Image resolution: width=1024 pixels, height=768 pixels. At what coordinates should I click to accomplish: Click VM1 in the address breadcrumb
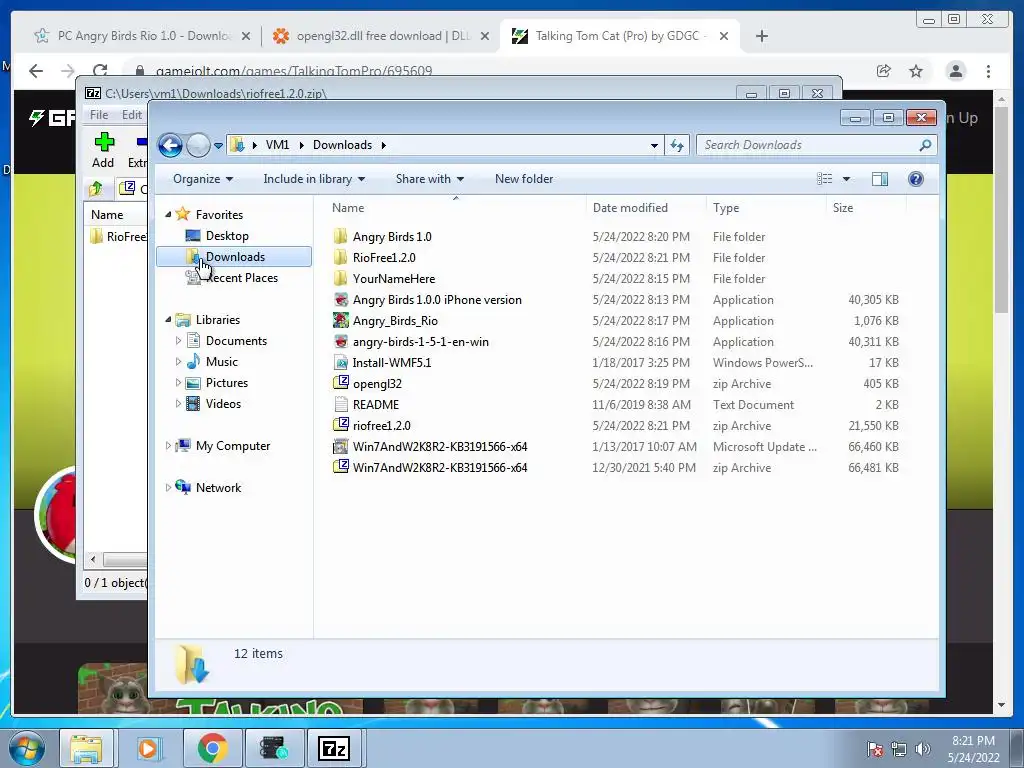[277, 145]
